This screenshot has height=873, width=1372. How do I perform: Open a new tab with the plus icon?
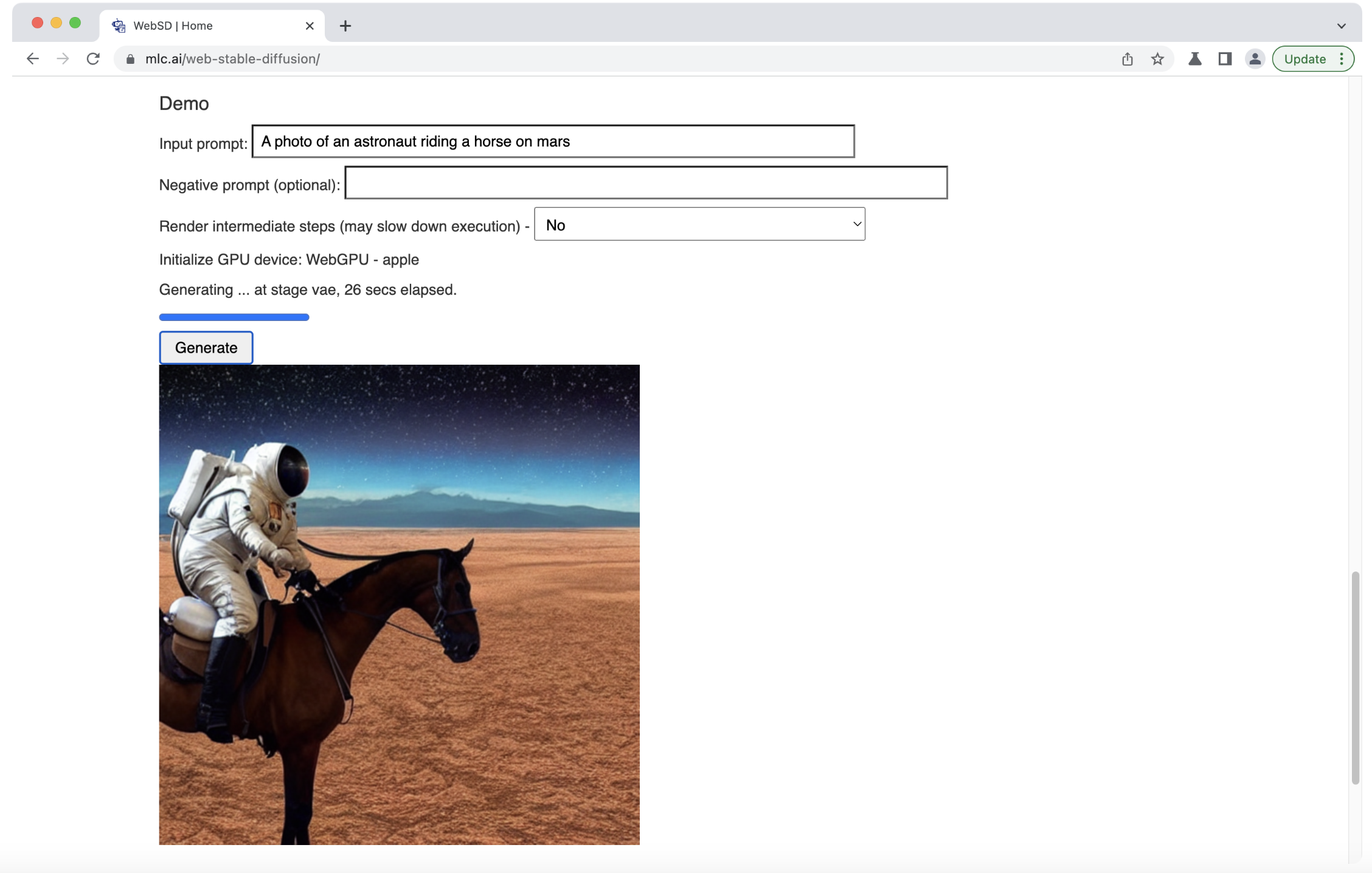click(x=345, y=26)
